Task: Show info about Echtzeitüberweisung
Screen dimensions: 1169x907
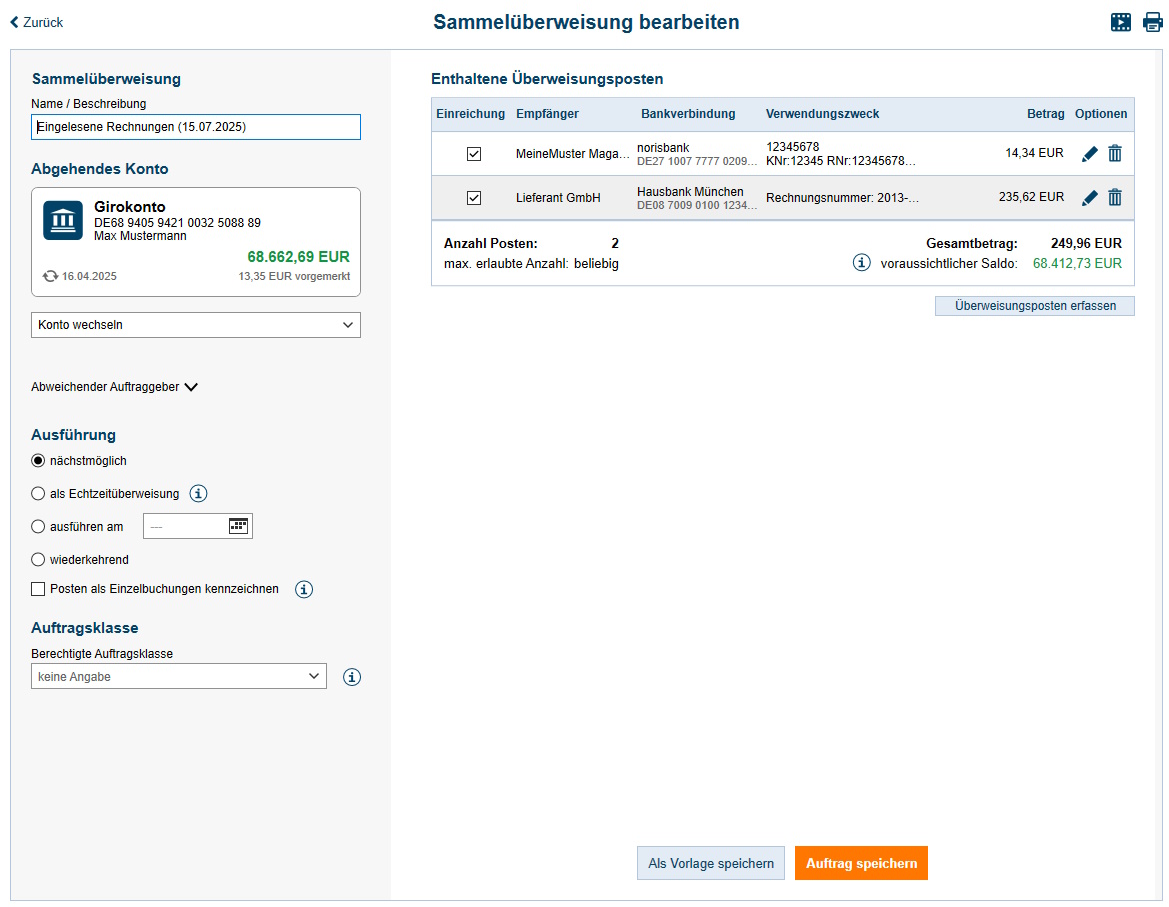Action: point(198,493)
